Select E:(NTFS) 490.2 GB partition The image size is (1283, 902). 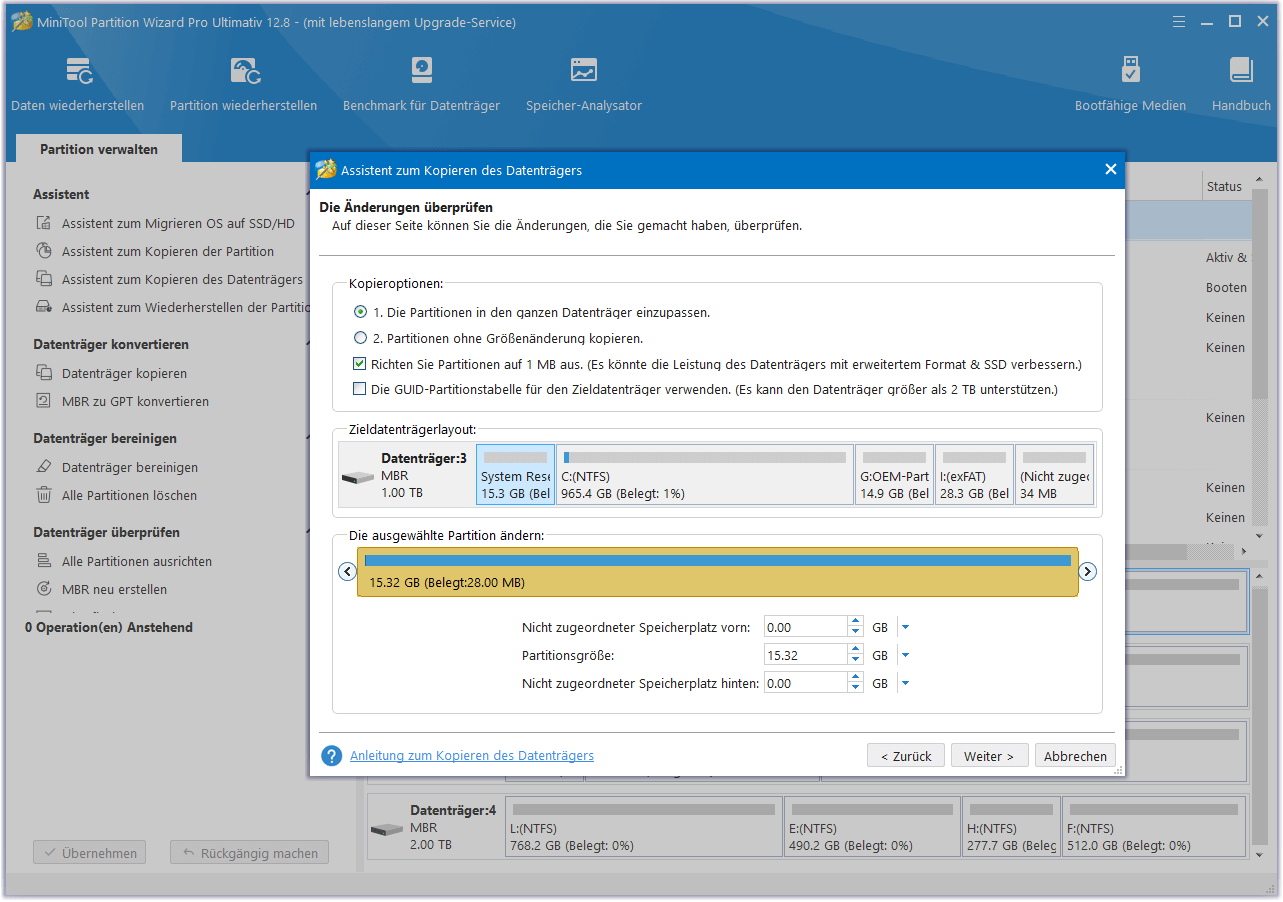872,826
